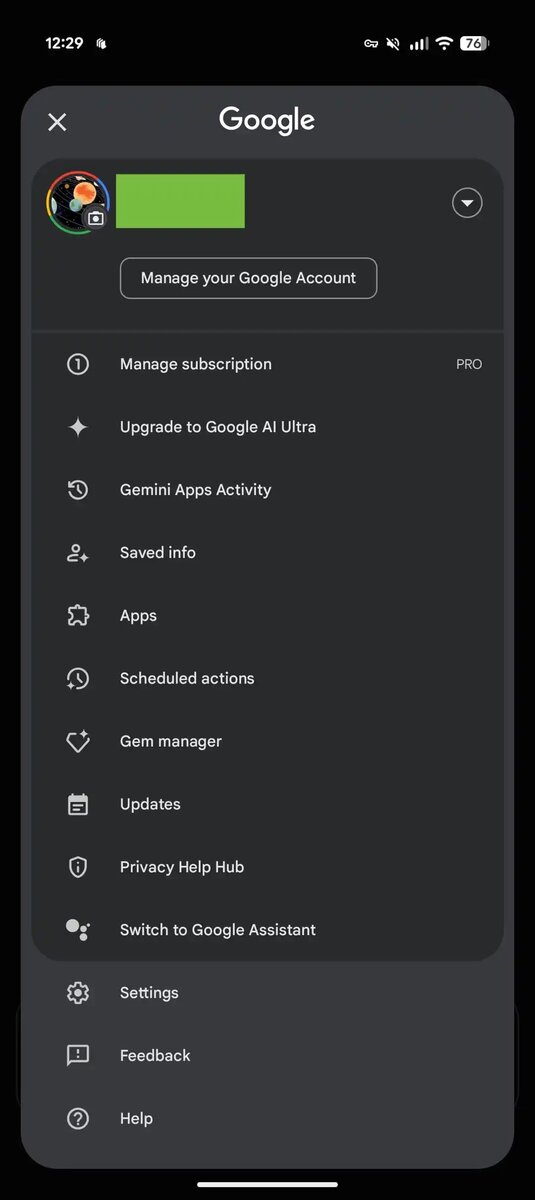Open Manage your Google Account

pyautogui.click(x=248, y=278)
